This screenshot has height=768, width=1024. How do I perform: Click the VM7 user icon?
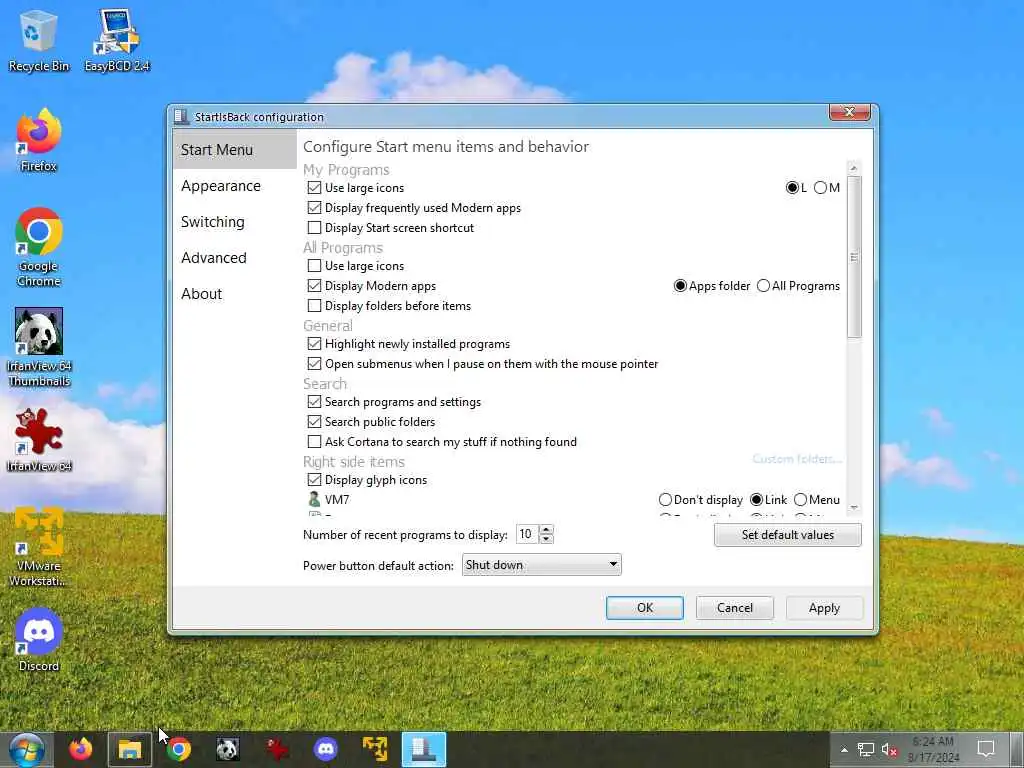(x=314, y=500)
